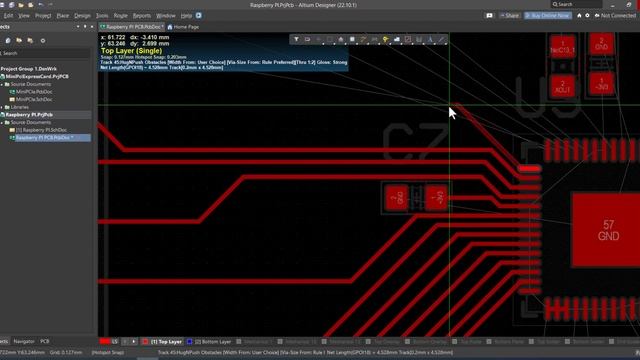
Task: Click the Projects panel settings gear
Action: click(42, 40)
